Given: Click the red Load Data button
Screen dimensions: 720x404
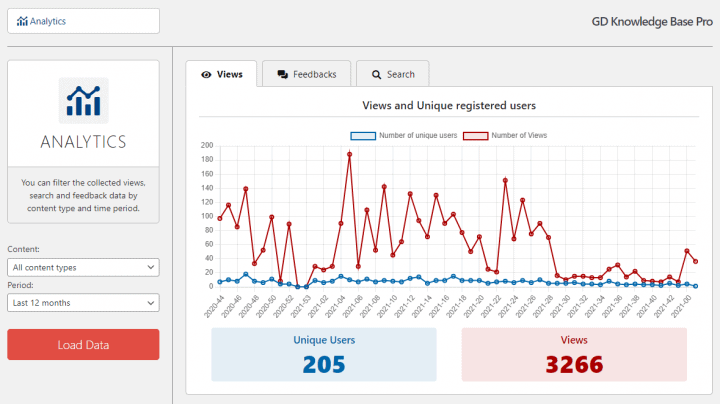Looking at the screenshot, I should point(83,344).
